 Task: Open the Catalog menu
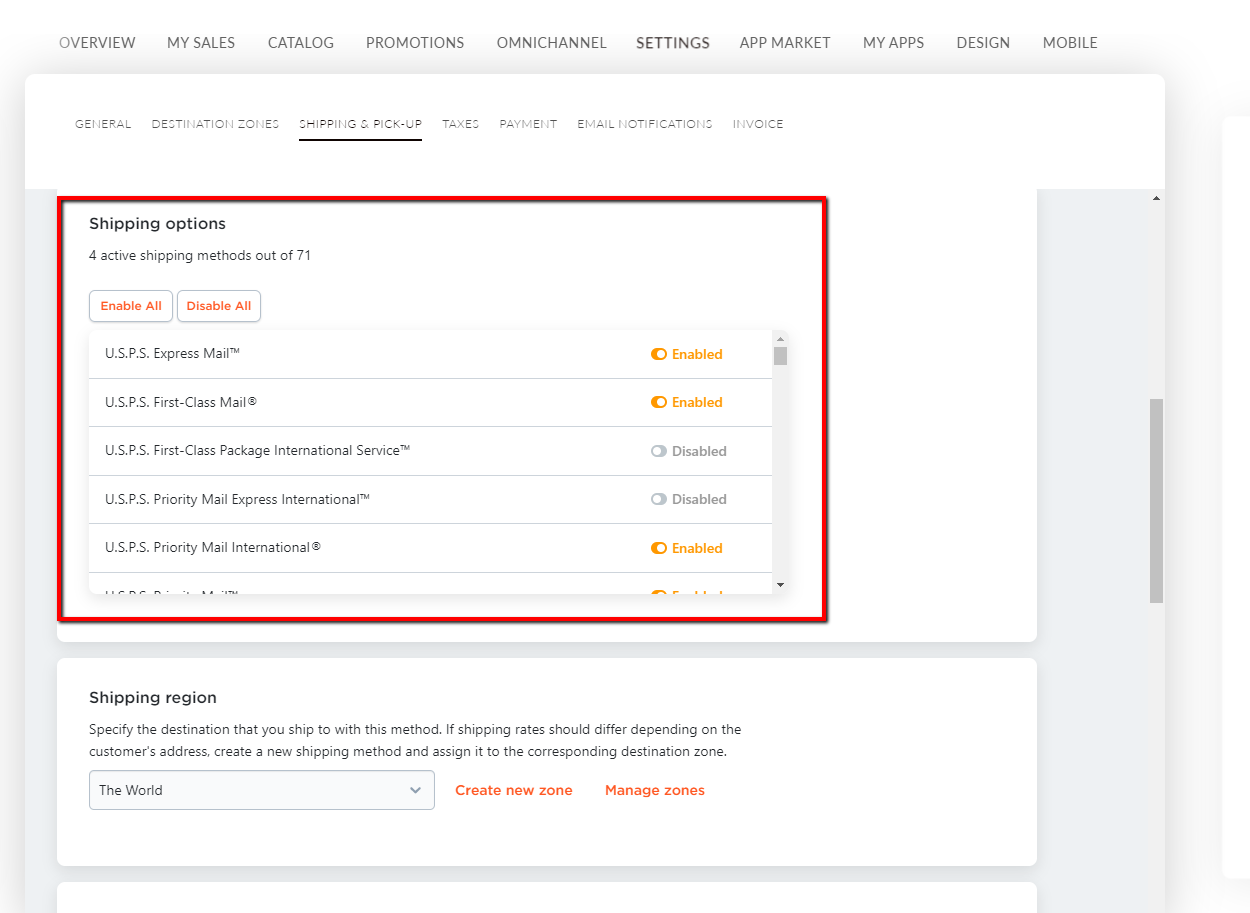[x=301, y=43]
